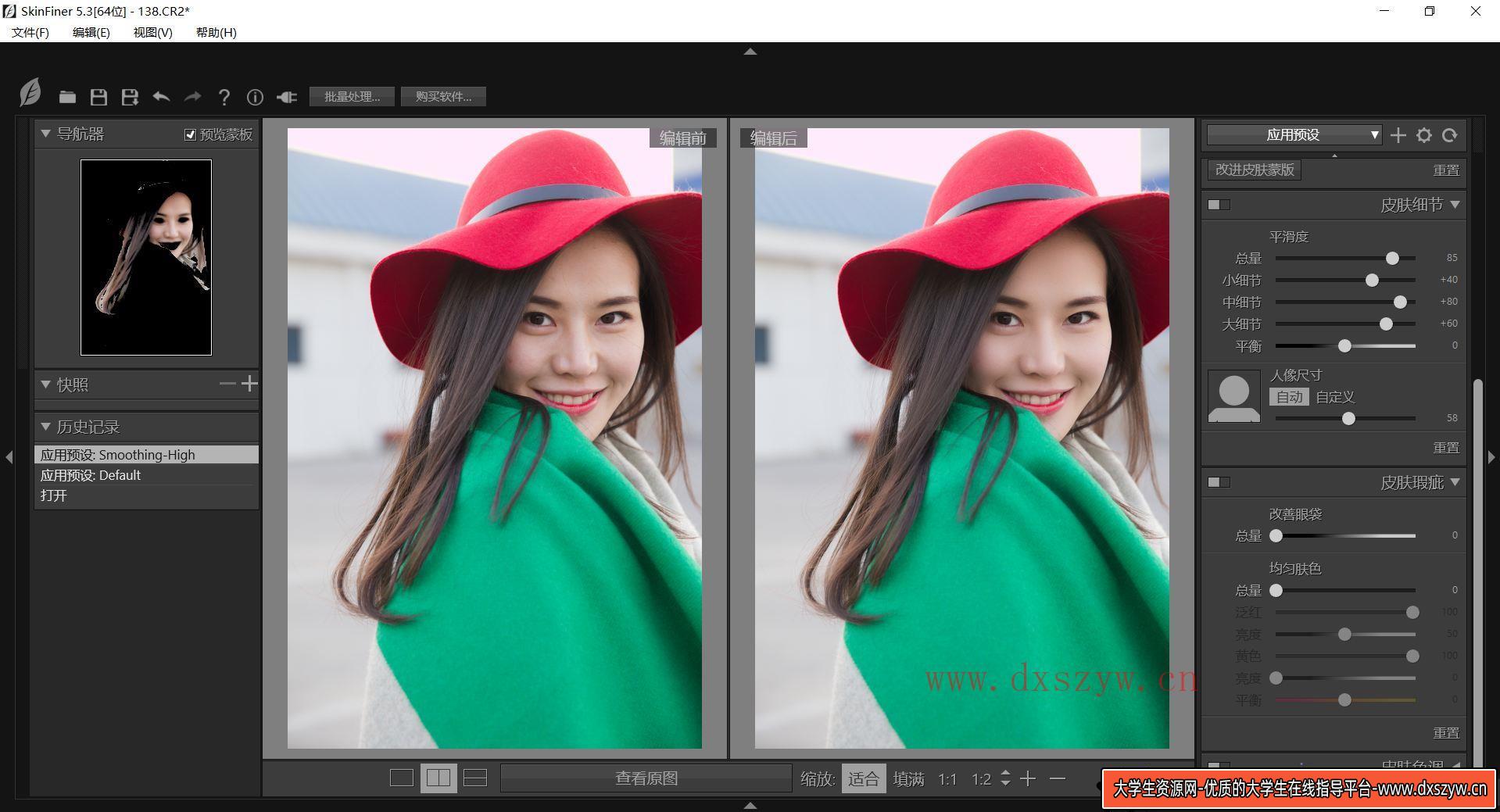
Task: Select side-by-side split view icon
Action: pos(439,778)
